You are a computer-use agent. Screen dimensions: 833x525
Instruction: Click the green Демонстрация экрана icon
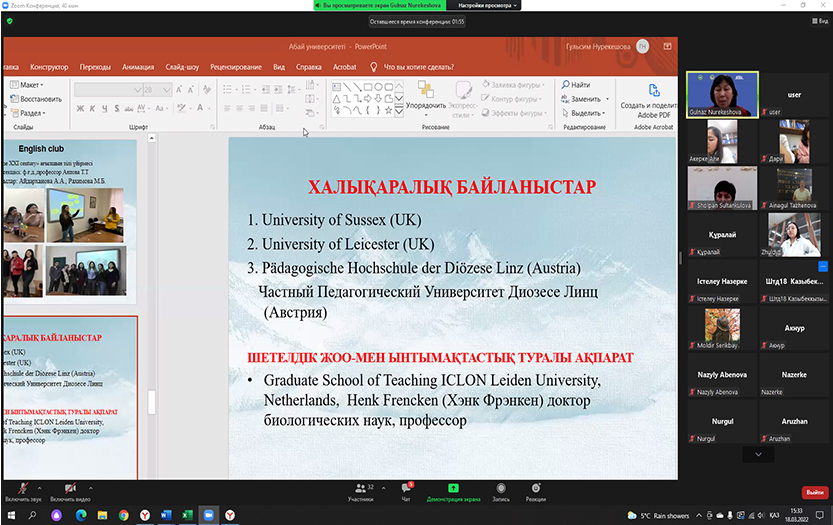pos(453,489)
